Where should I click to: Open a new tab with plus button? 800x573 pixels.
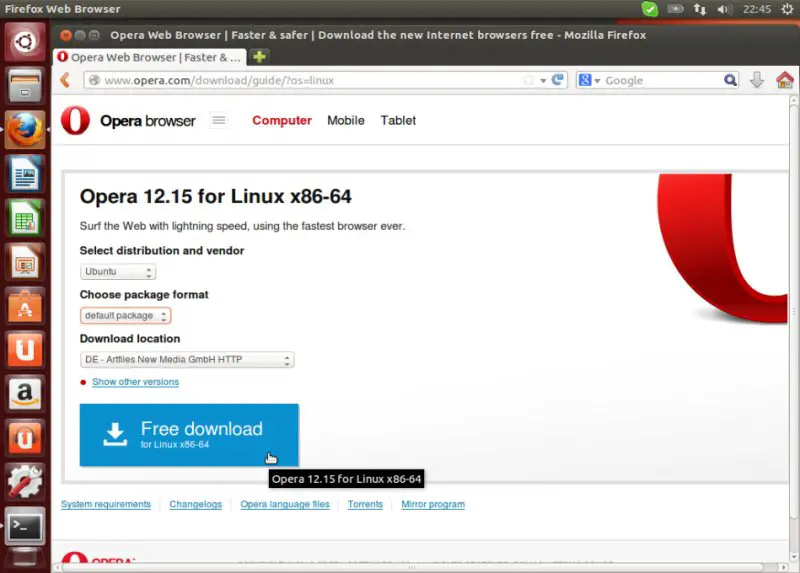tap(260, 57)
